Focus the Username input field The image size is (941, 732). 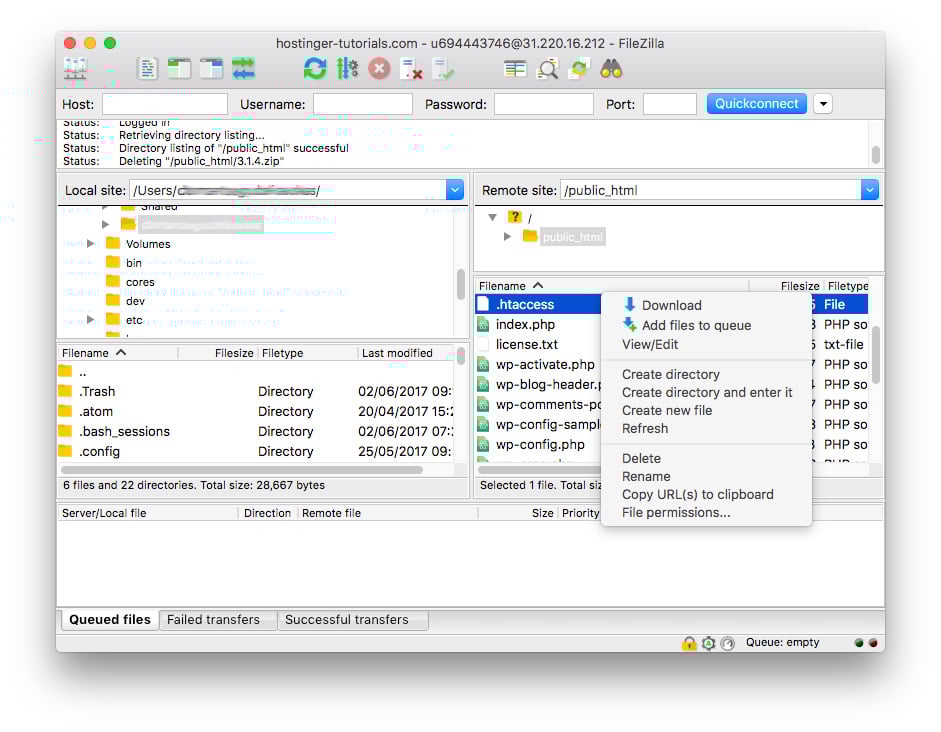pyautogui.click(x=362, y=104)
